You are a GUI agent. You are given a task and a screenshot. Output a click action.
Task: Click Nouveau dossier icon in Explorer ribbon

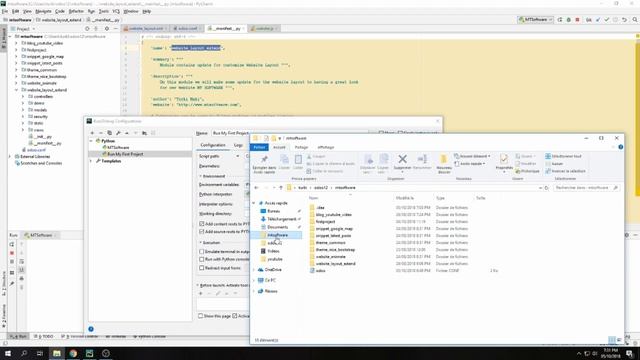pyautogui.click(x=444, y=159)
